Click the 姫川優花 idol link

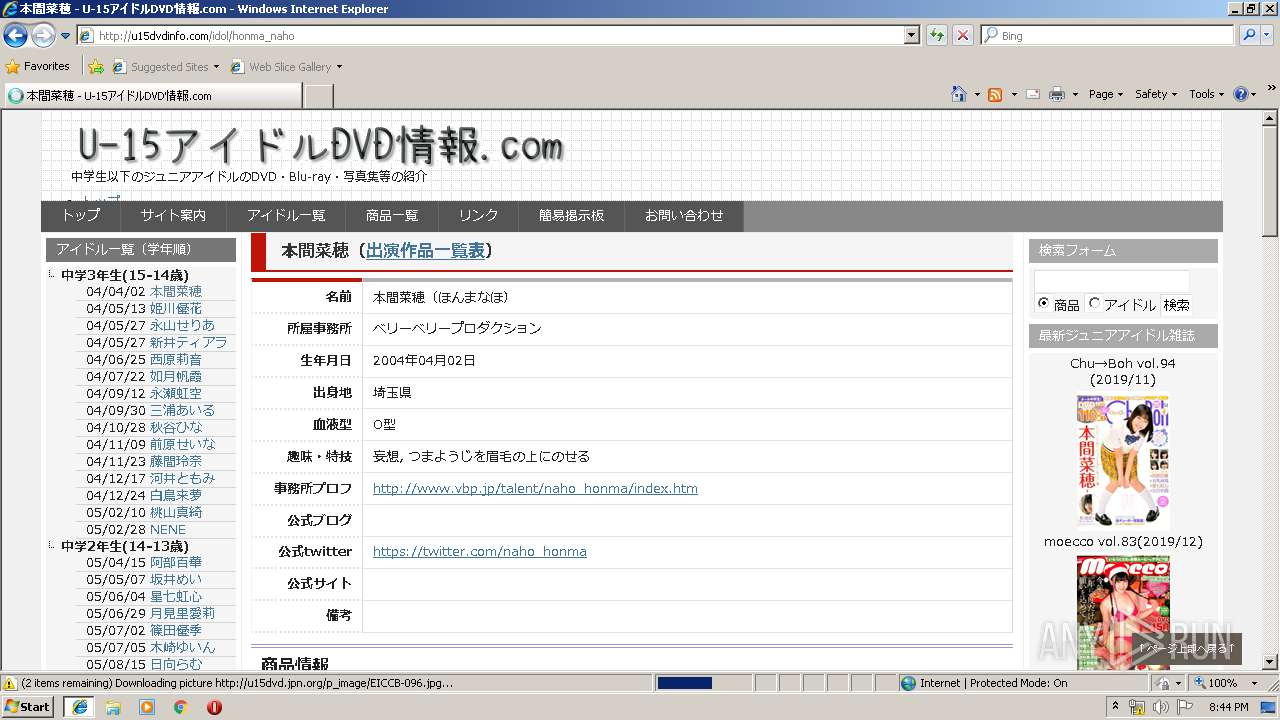point(176,309)
